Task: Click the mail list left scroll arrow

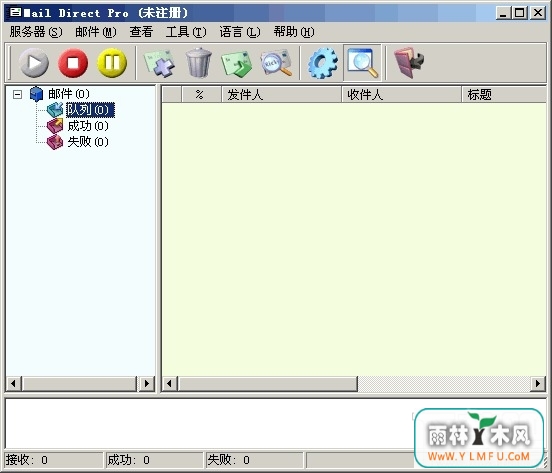Action: coord(169,383)
